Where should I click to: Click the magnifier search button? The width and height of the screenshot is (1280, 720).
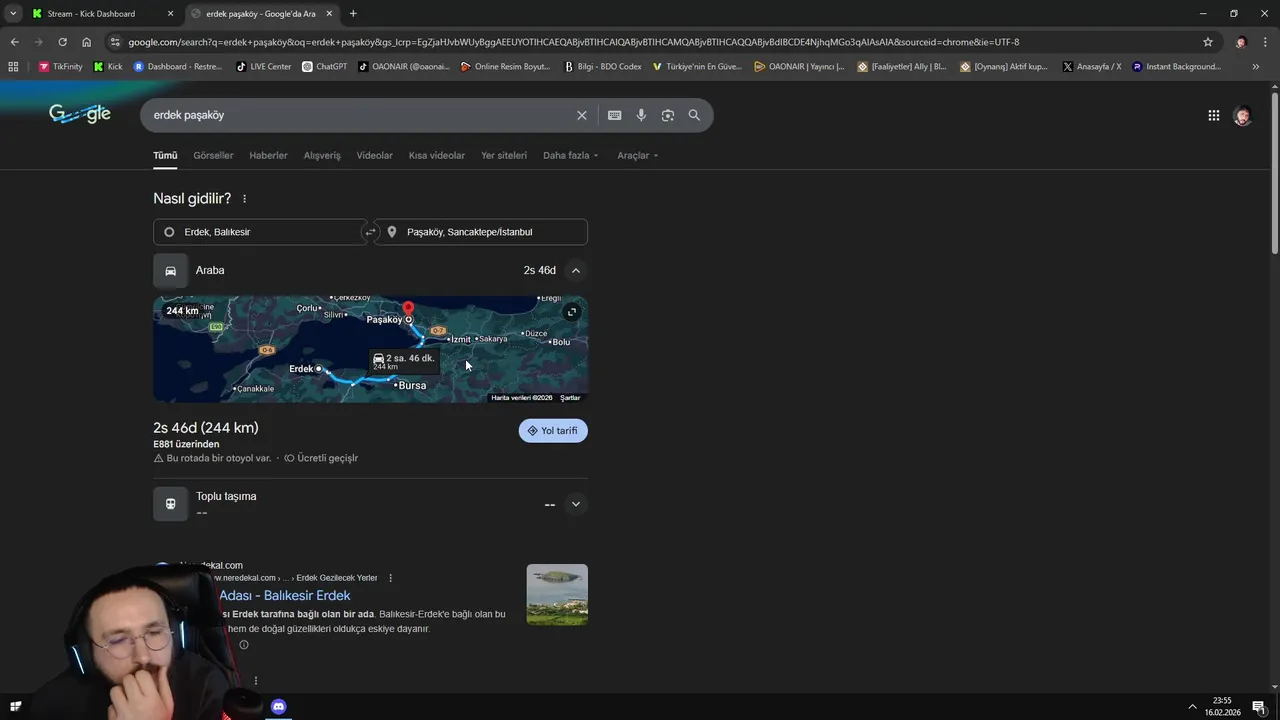[694, 115]
